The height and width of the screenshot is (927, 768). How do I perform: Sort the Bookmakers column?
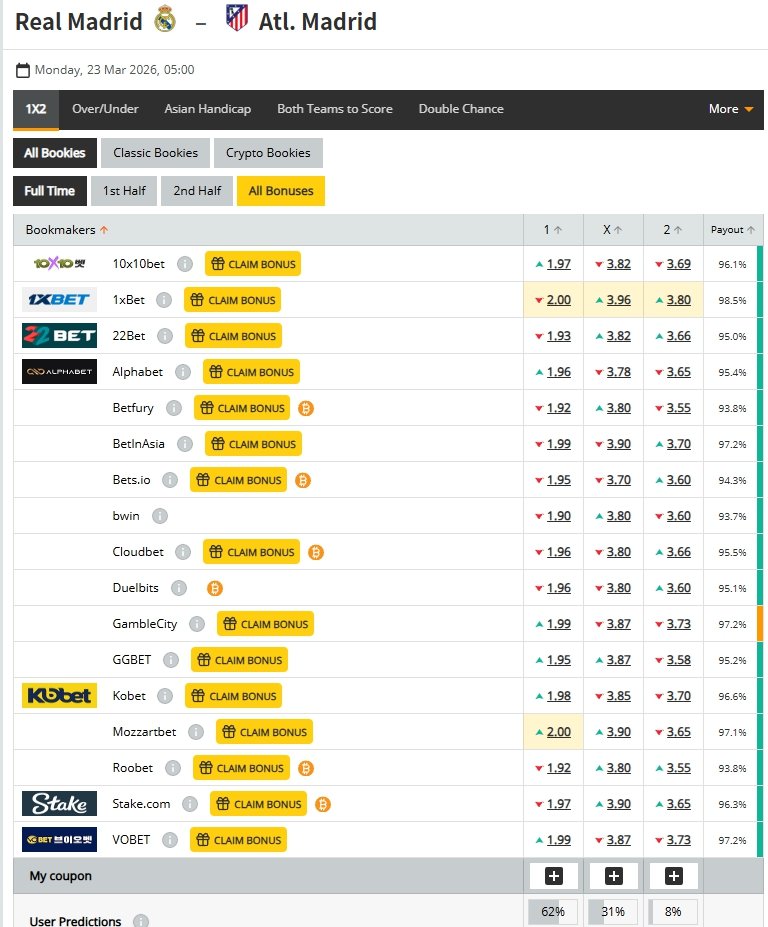tap(67, 230)
